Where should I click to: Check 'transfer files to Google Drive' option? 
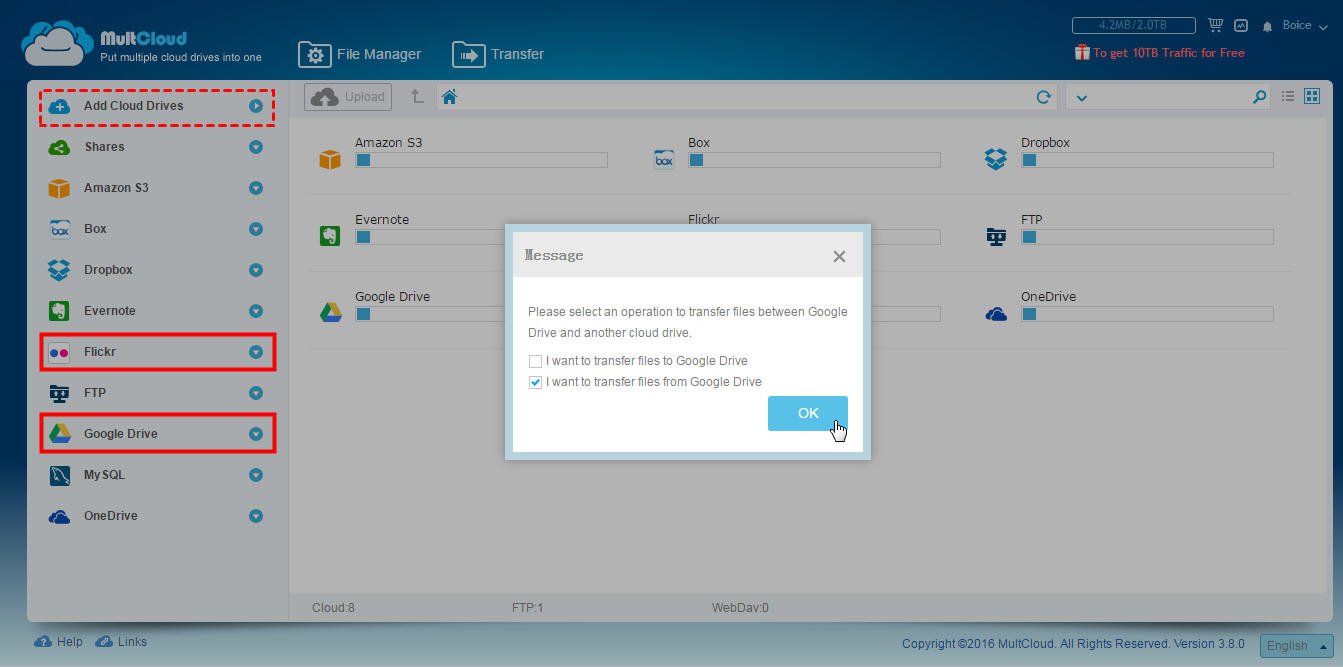[x=535, y=361]
